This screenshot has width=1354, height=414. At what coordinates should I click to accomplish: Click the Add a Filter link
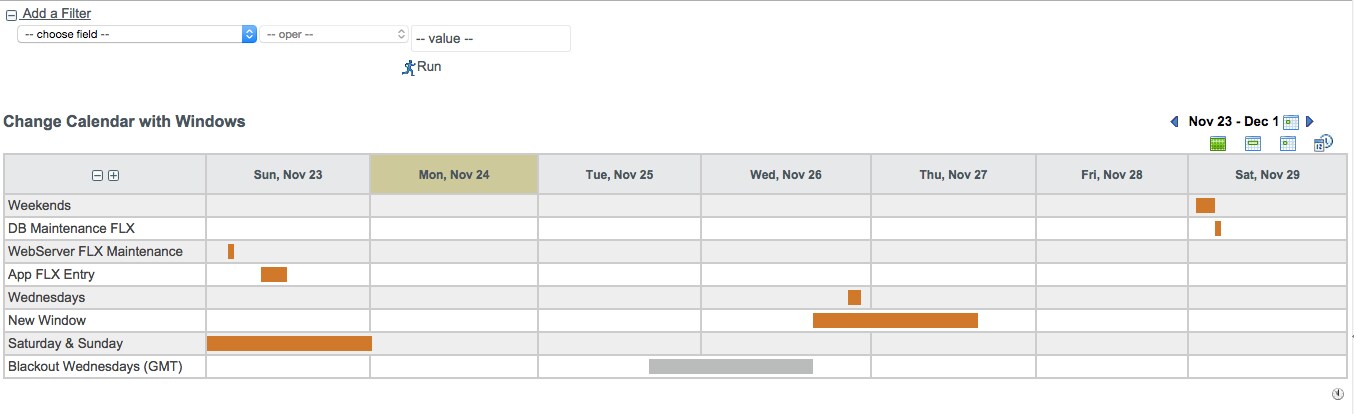tap(56, 14)
